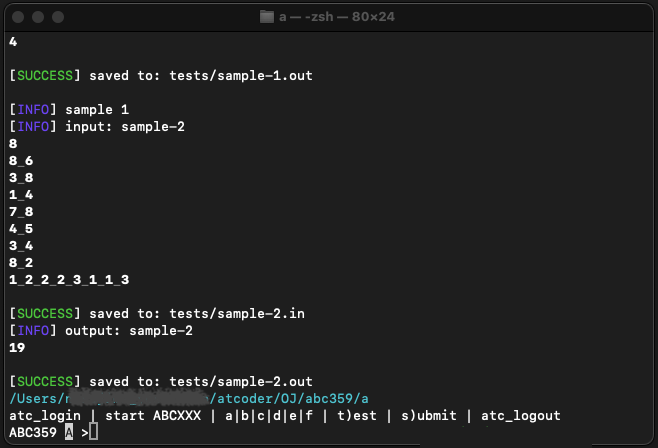Image resolution: width=658 pixels, height=448 pixels.
Task: Click the yellow minimize window button
Action: 38,17
